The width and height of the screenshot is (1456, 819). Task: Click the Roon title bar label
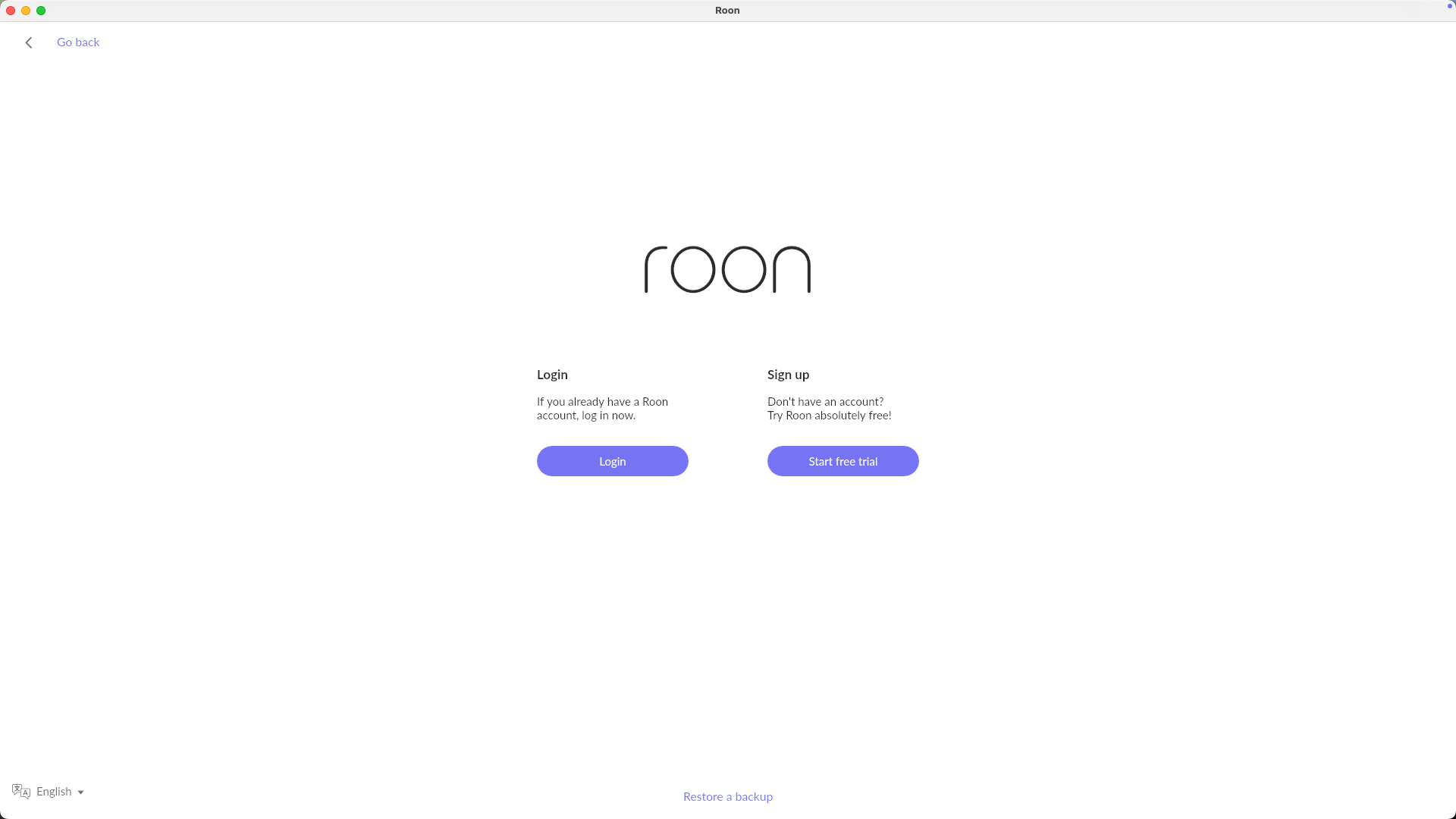(727, 11)
